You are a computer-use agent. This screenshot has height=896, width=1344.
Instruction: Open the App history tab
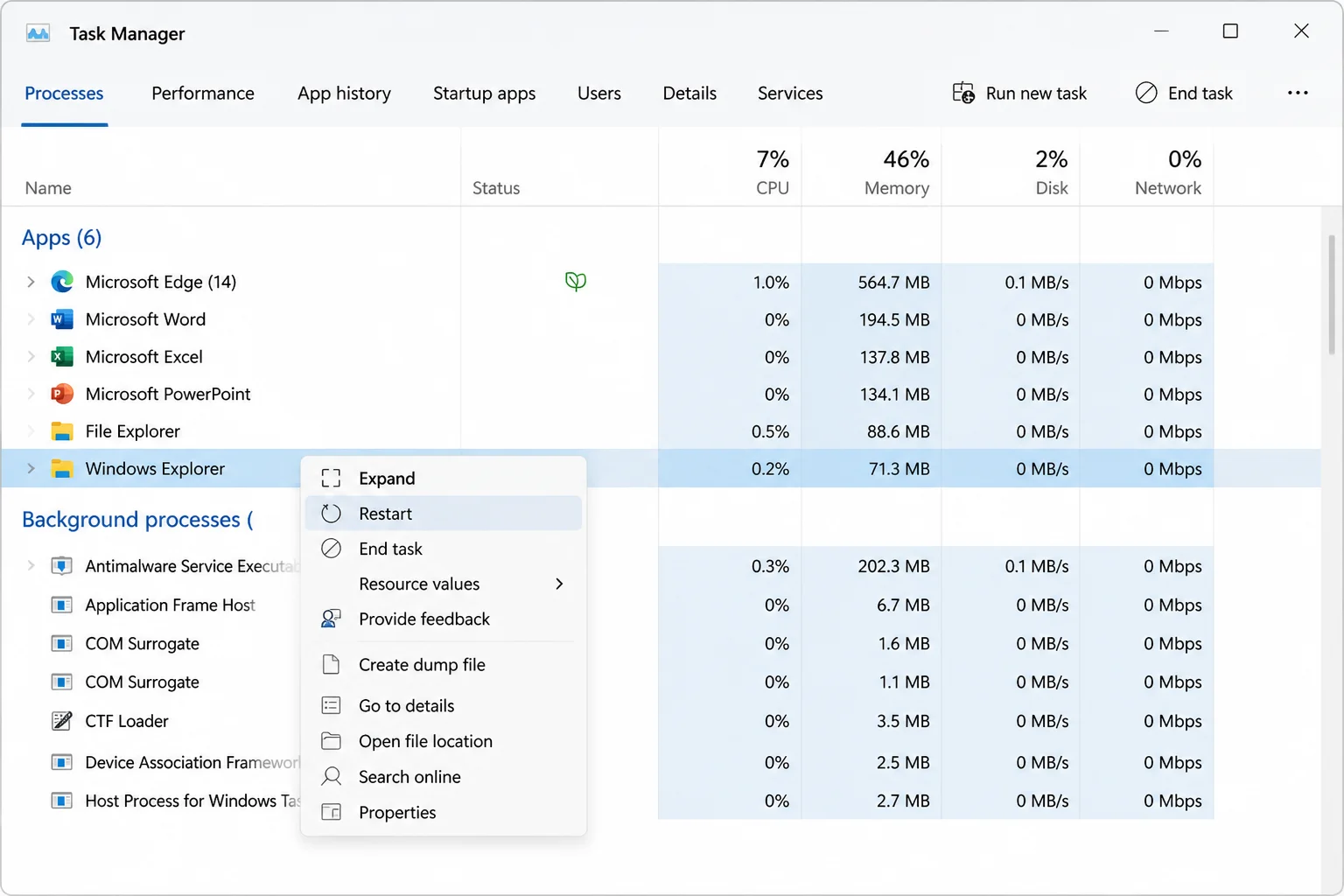pyautogui.click(x=344, y=93)
